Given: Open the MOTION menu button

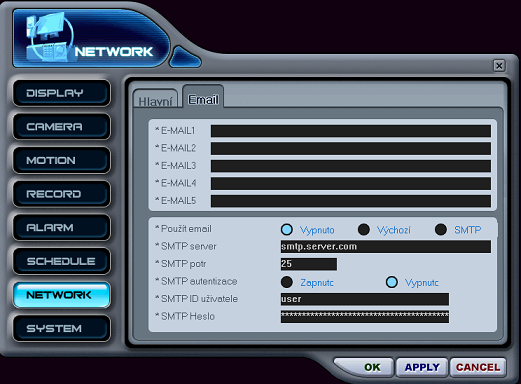Looking at the screenshot, I should (x=62, y=160).
